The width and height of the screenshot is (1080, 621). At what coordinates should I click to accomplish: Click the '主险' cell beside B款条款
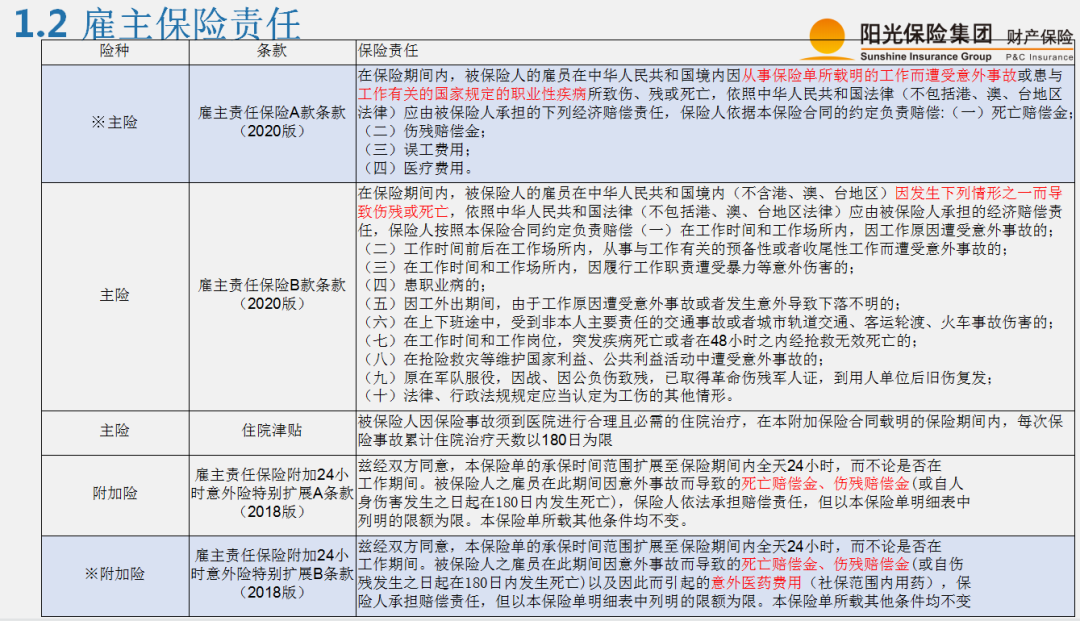pyautogui.click(x=115, y=295)
